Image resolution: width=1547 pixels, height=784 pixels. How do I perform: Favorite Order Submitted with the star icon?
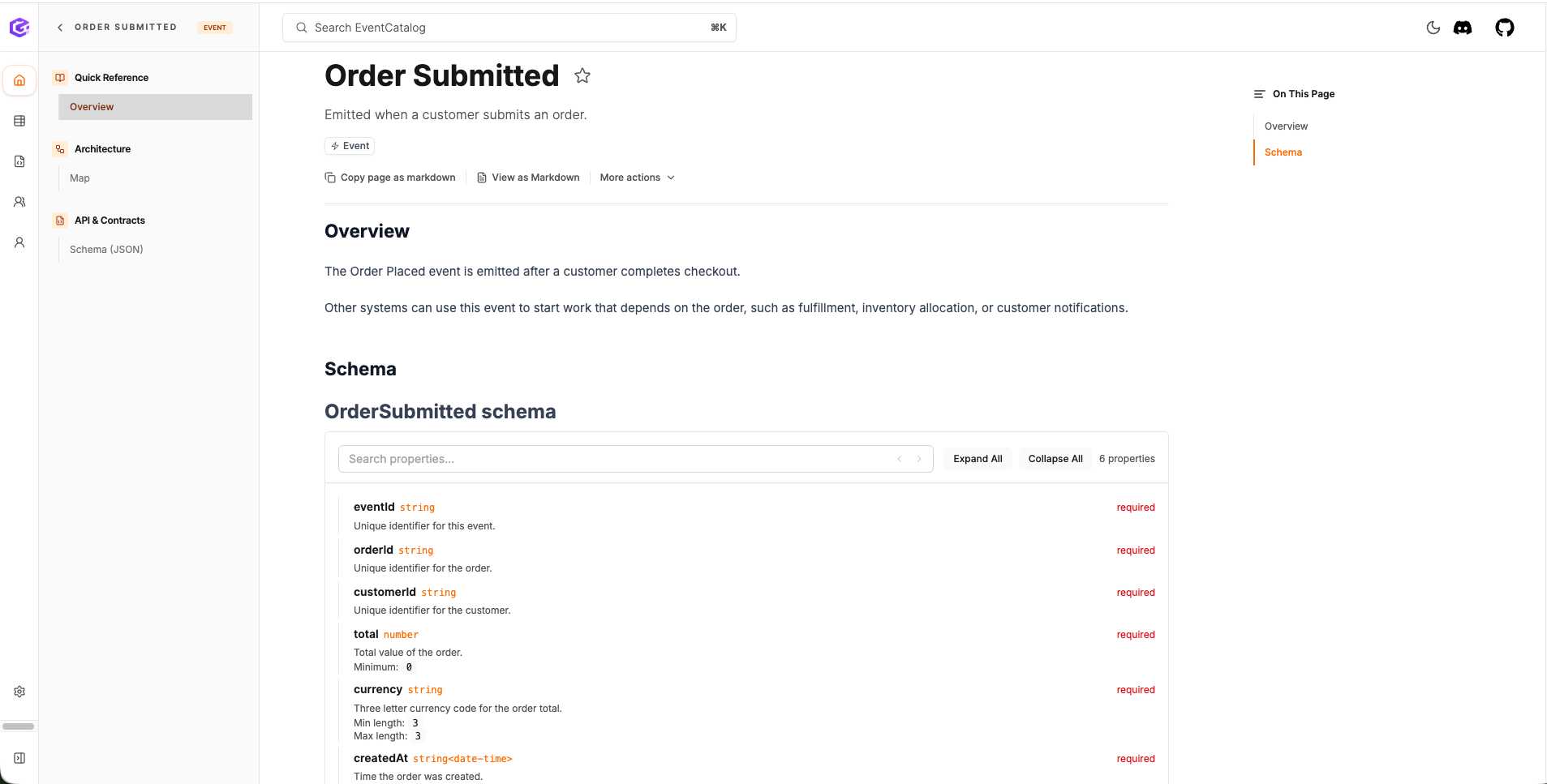click(x=582, y=75)
